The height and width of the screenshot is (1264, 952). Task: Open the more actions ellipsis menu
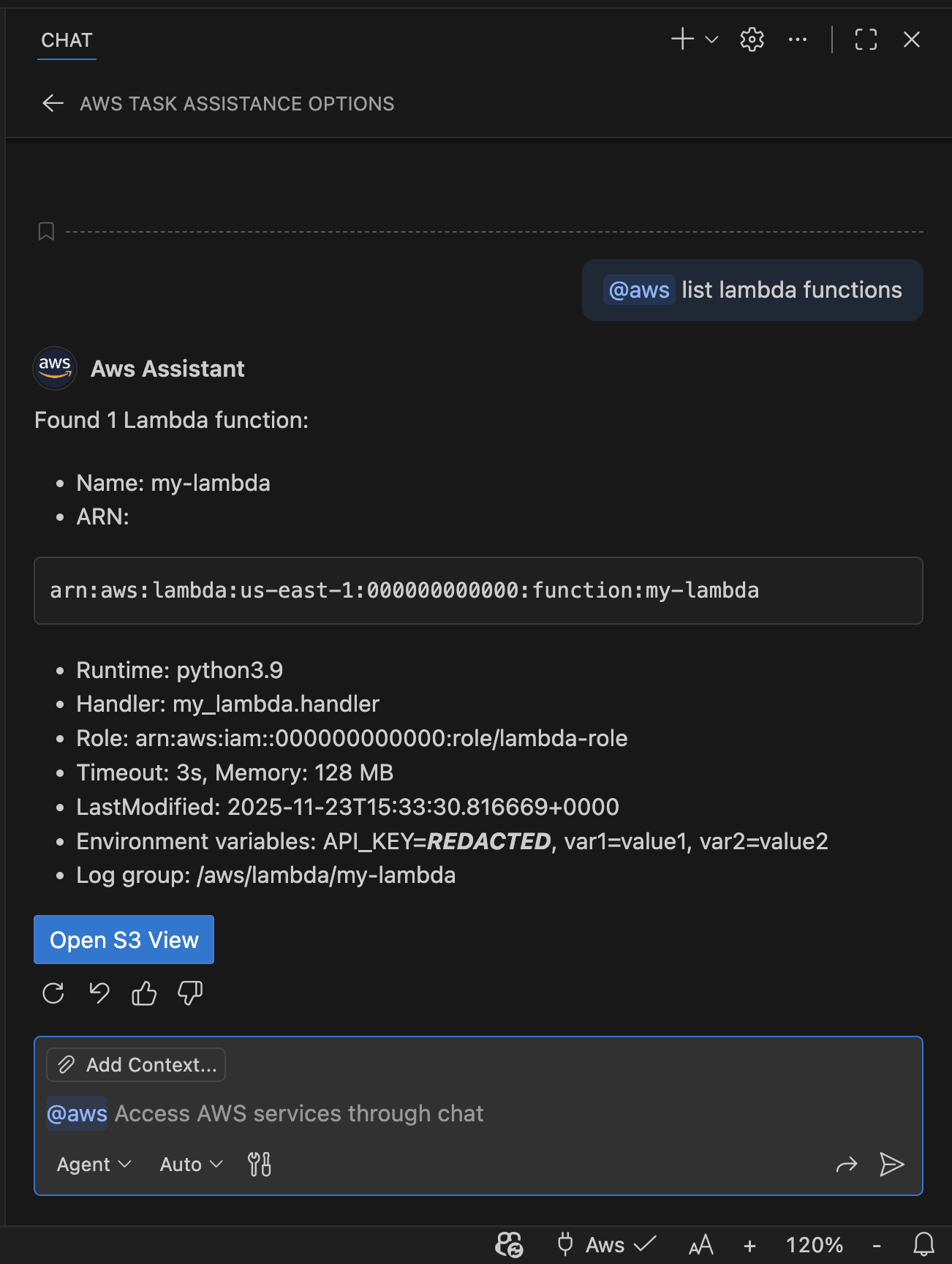tap(798, 39)
